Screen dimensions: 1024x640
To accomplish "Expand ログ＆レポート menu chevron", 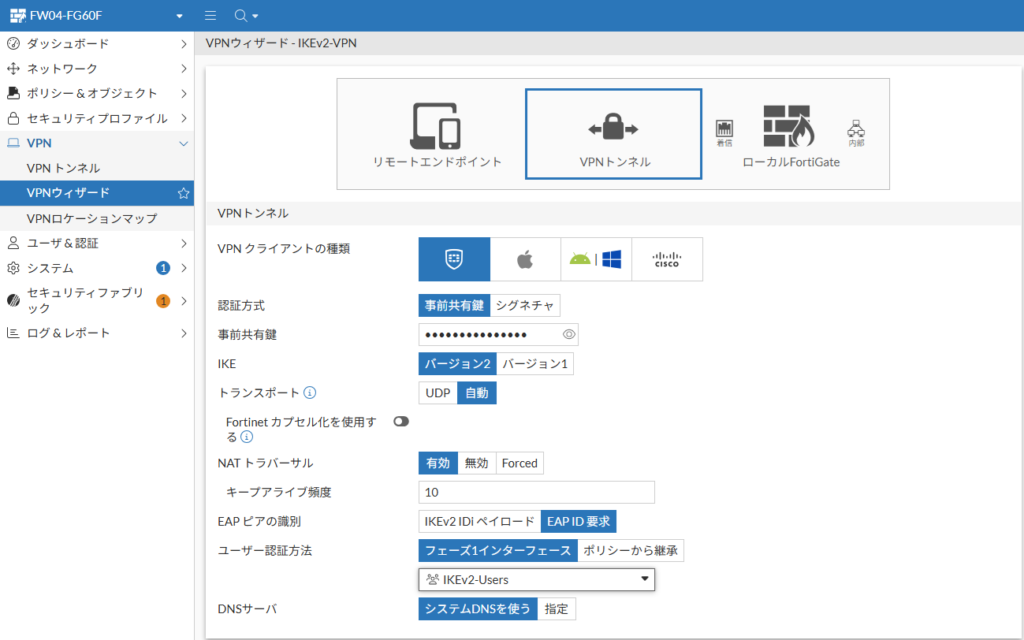I will 184,333.
